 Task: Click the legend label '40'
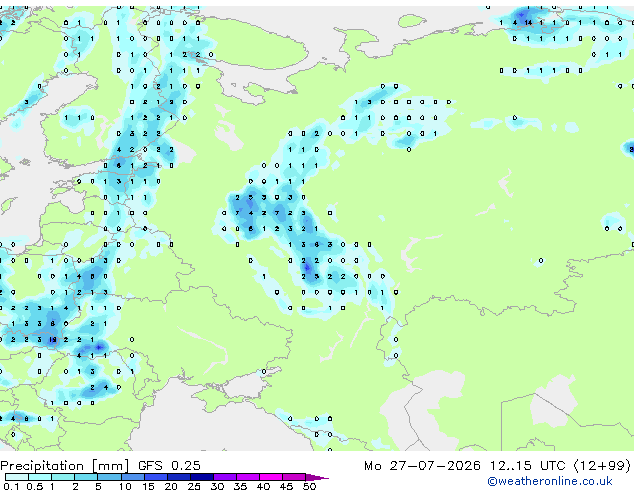[263, 486]
